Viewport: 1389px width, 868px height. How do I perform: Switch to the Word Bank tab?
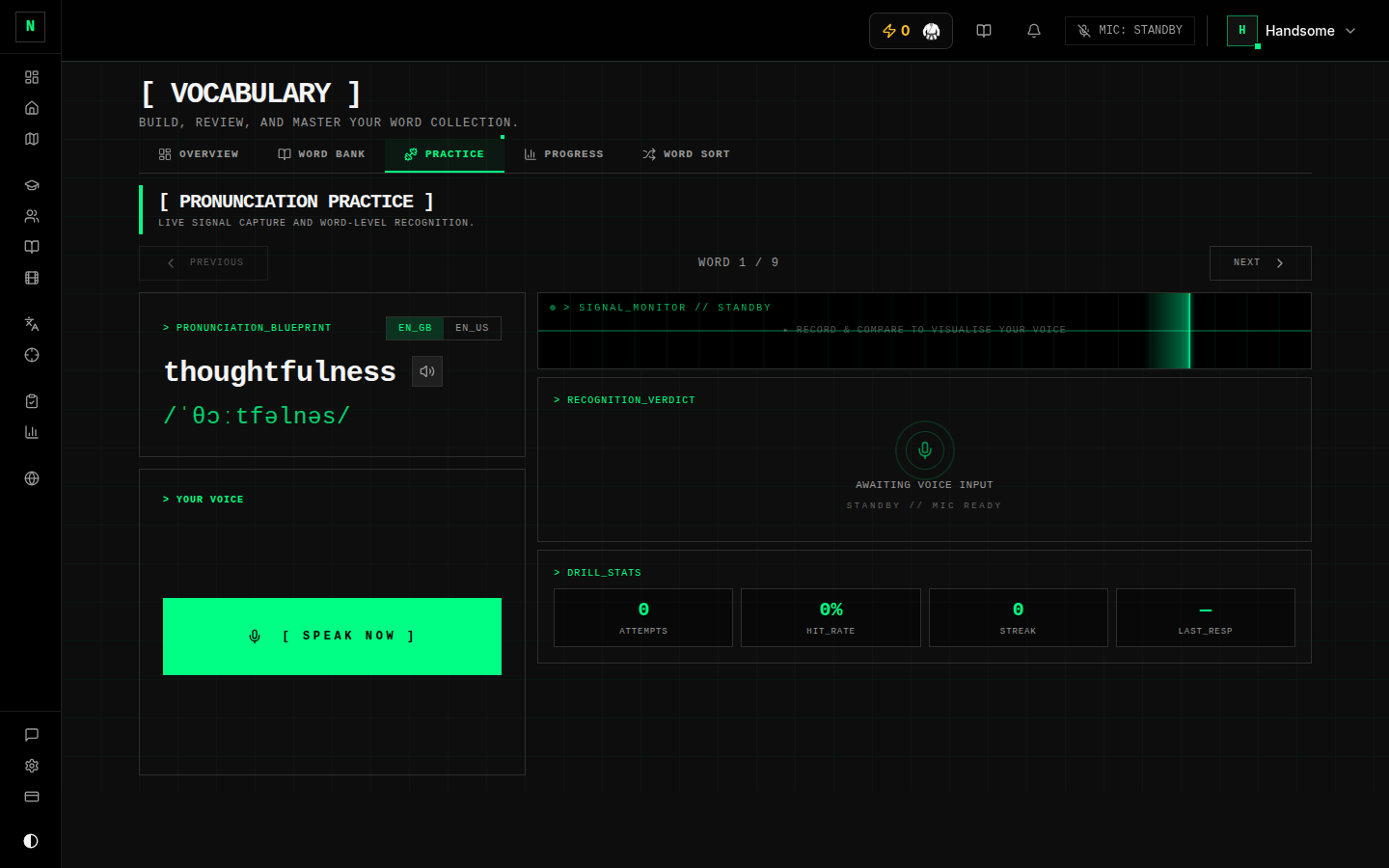[x=321, y=154]
